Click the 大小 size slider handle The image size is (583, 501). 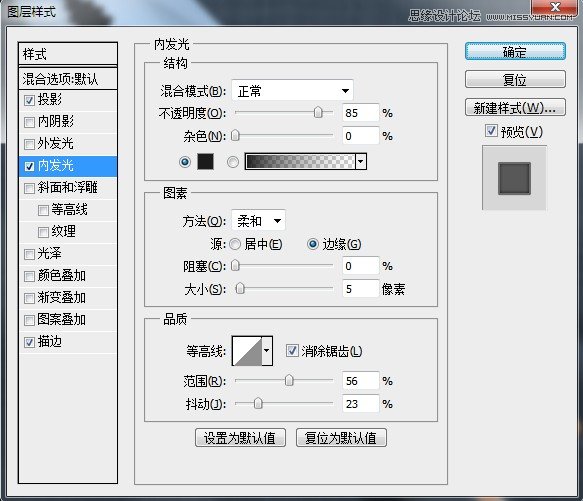(x=240, y=288)
